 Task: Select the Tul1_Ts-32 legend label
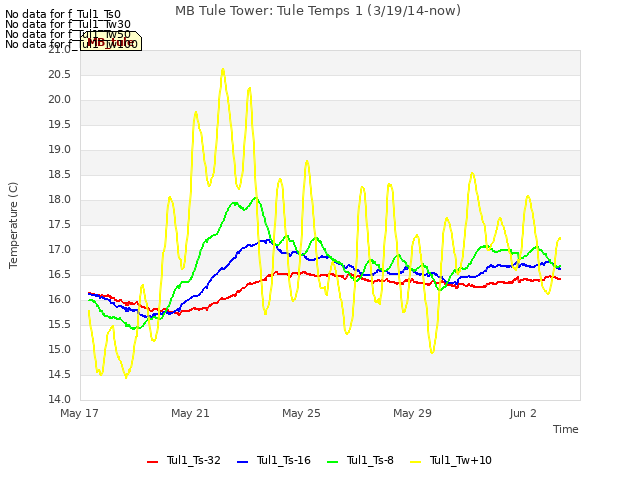tap(193, 460)
